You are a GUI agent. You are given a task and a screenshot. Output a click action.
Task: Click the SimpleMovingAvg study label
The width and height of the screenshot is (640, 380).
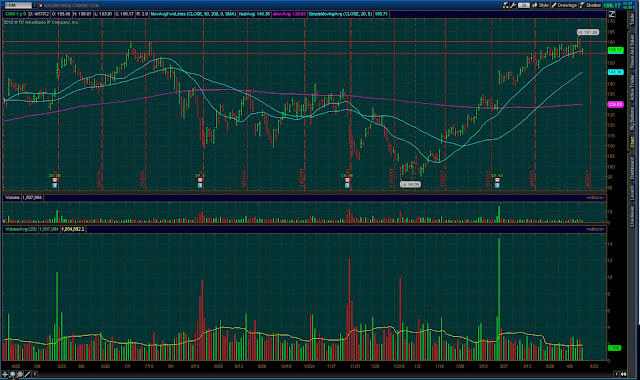(340, 14)
